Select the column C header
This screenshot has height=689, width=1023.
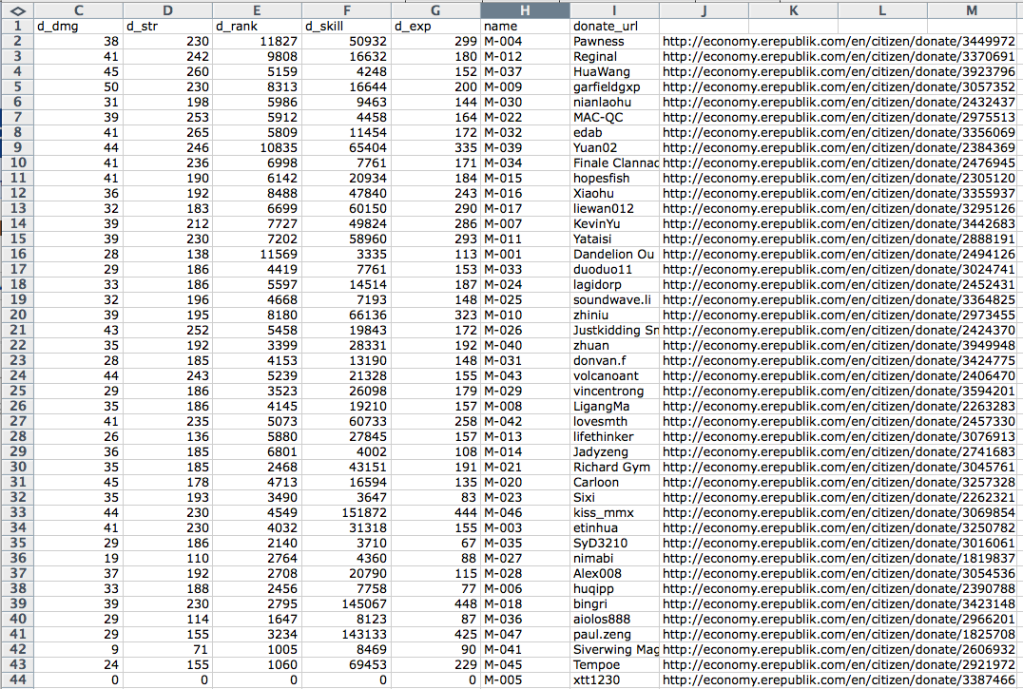coord(77,9)
